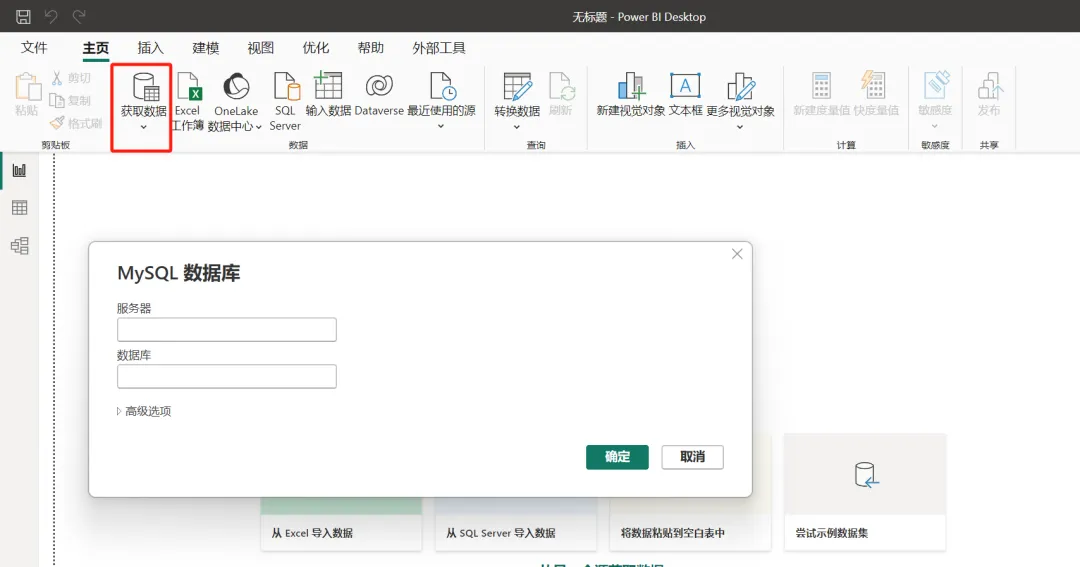
Task: Click the 发布 publish icon
Action: 989,86
